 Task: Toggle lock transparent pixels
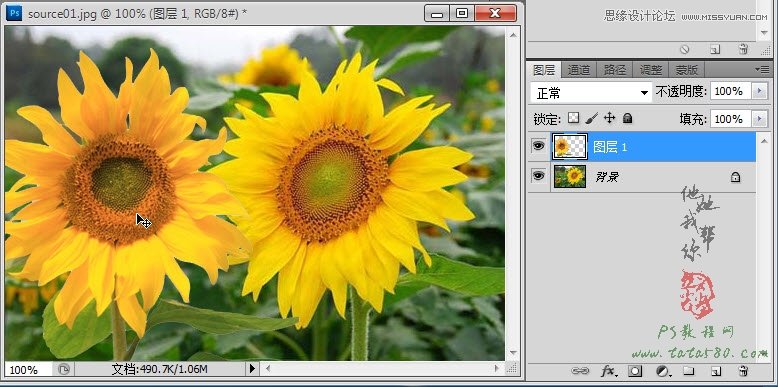(574, 118)
